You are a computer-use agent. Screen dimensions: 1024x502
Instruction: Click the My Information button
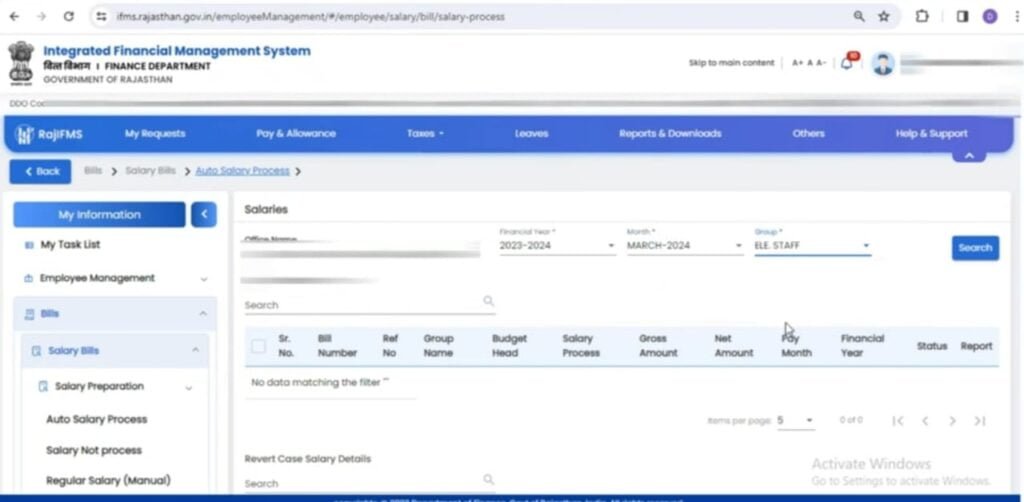pyautogui.click(x=99, y=214)
